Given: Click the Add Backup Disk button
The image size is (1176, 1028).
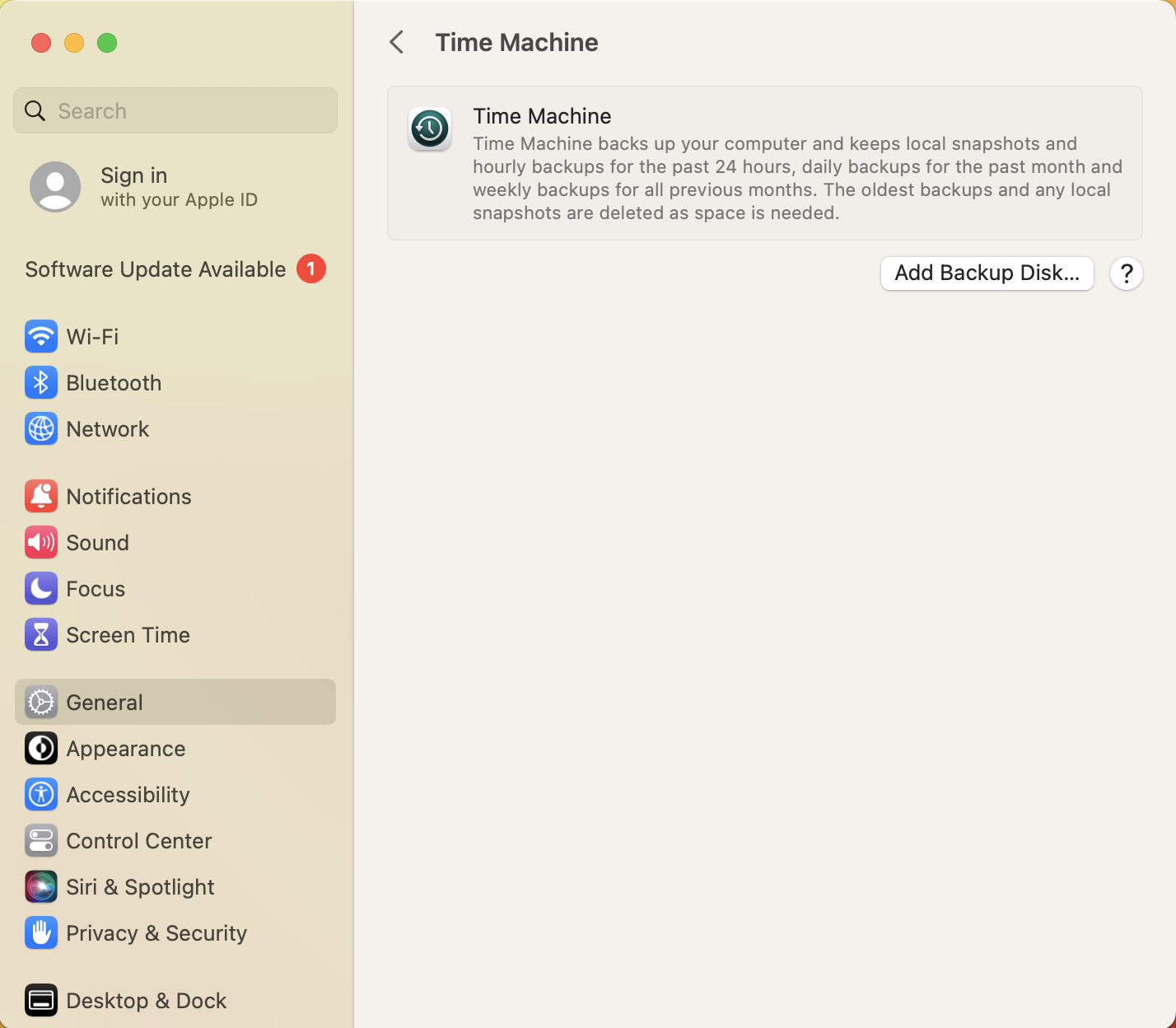Looking at the screenshot, I should pyautogui.click(x=987, y=273).
